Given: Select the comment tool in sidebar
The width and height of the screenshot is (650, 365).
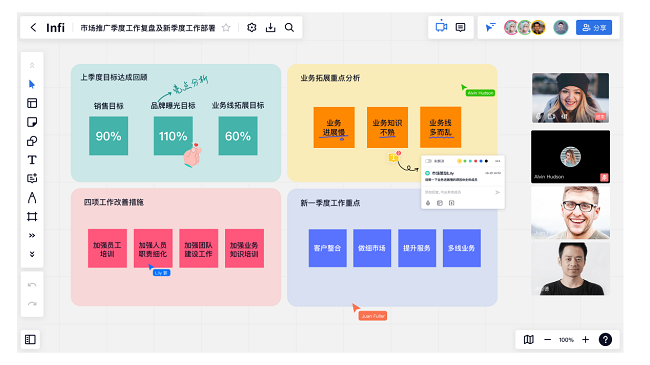Looking at the screenshot, I should (32, 178).
